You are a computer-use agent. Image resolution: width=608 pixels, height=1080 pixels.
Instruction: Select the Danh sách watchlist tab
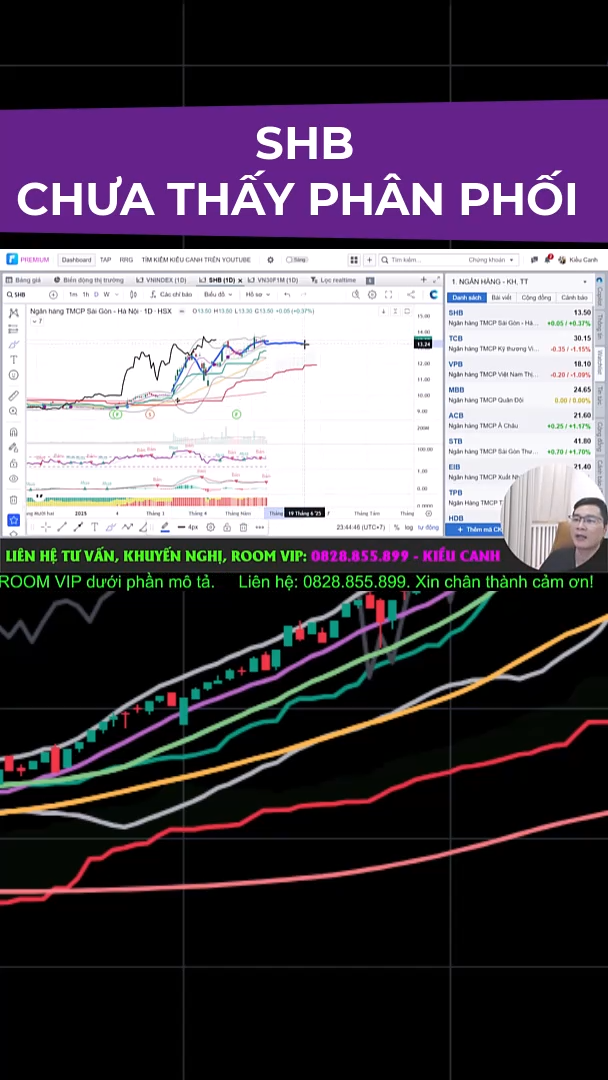point(466,298)
